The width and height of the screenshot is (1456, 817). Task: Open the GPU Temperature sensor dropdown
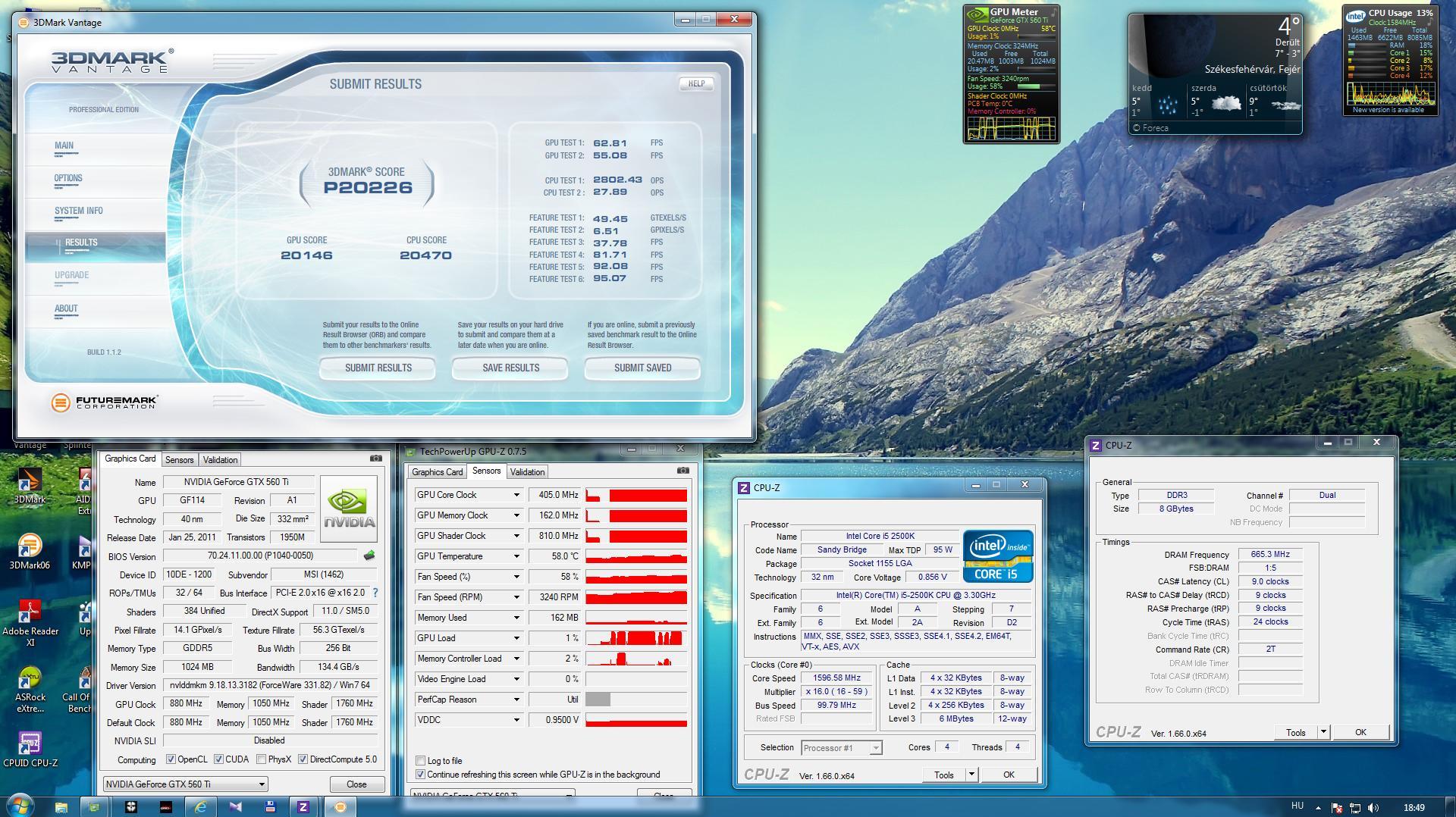tap(516, 556)
